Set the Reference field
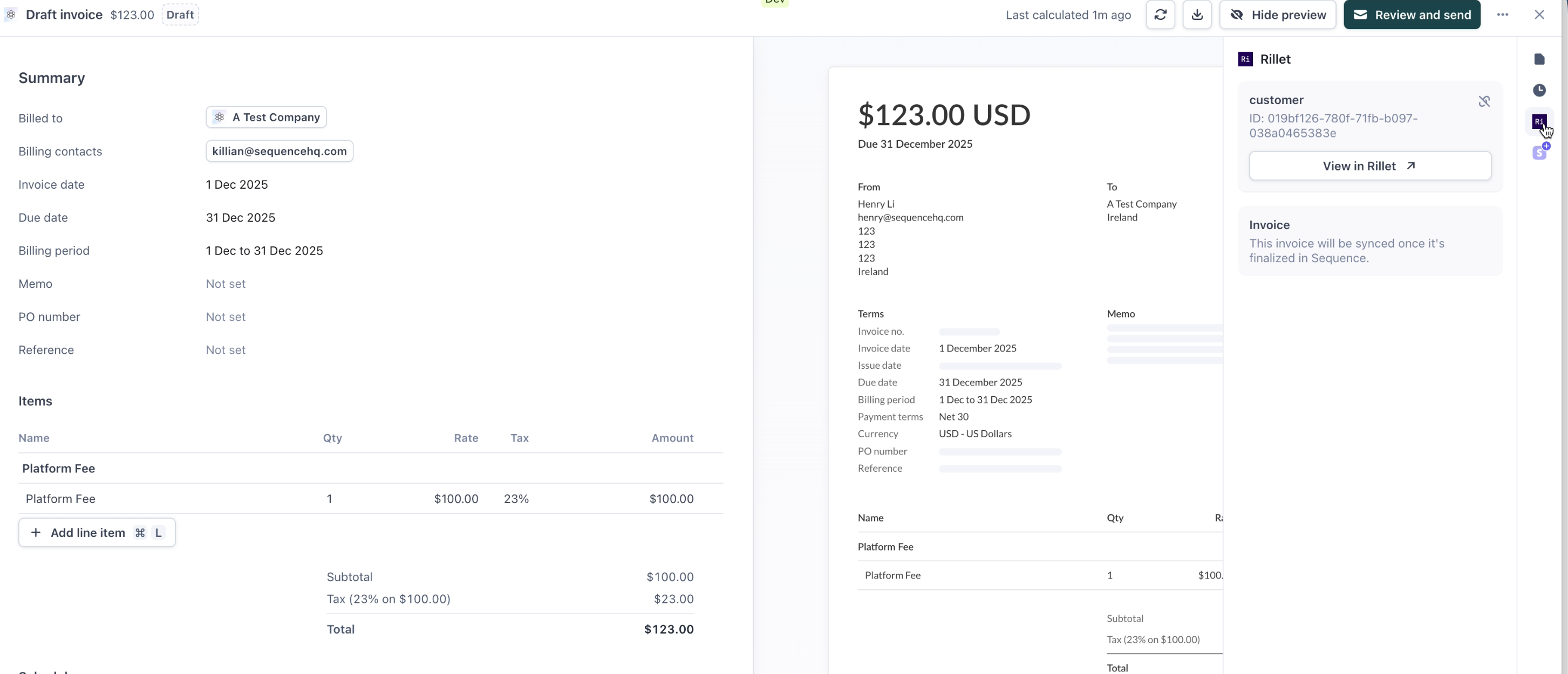The height and width of the screenshot is (674, 1568). (226, 350)
